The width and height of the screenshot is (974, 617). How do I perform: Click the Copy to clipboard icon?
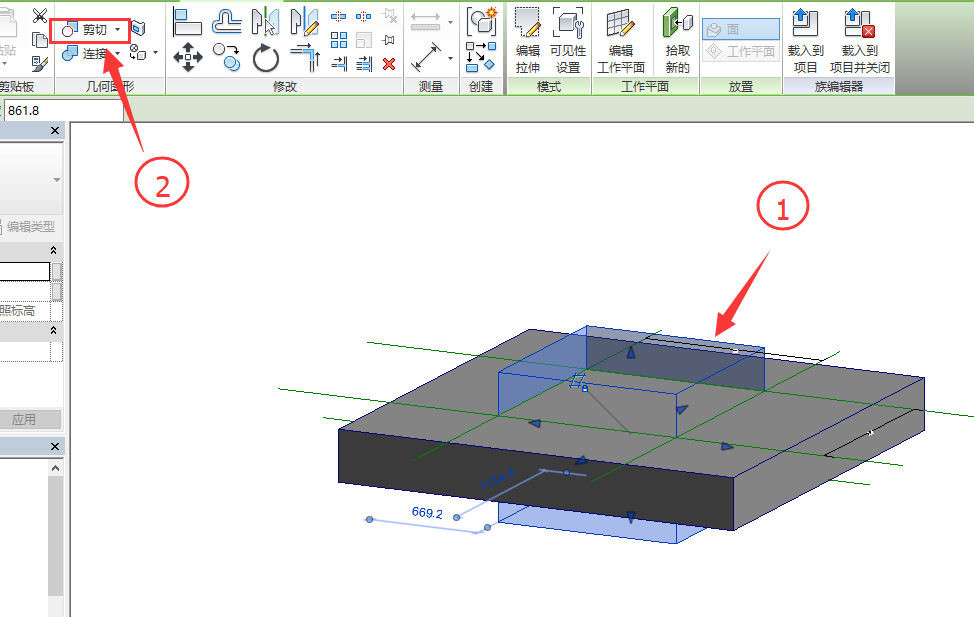pos(40,40)
